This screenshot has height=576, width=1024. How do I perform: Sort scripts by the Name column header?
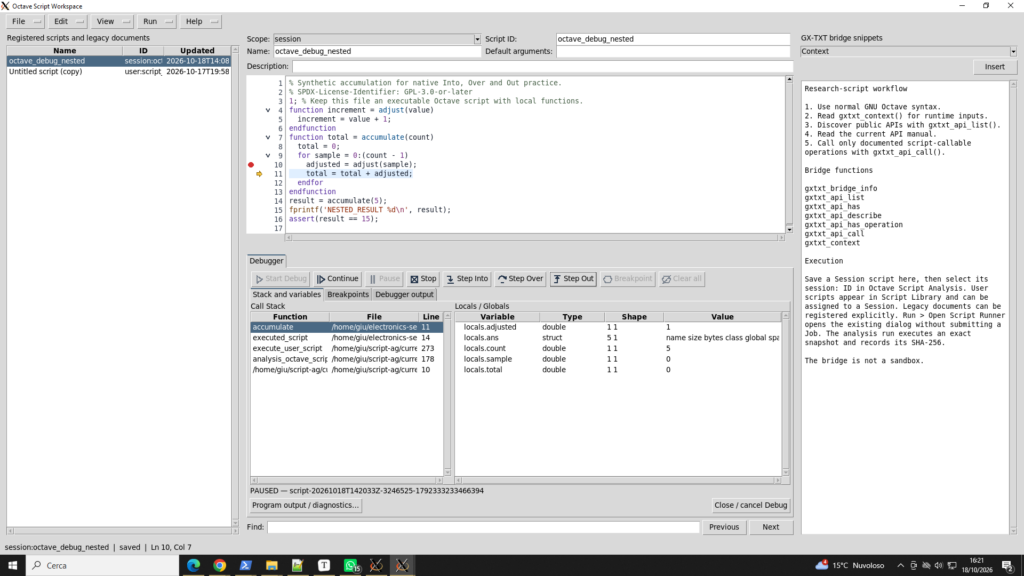(65, 50)
